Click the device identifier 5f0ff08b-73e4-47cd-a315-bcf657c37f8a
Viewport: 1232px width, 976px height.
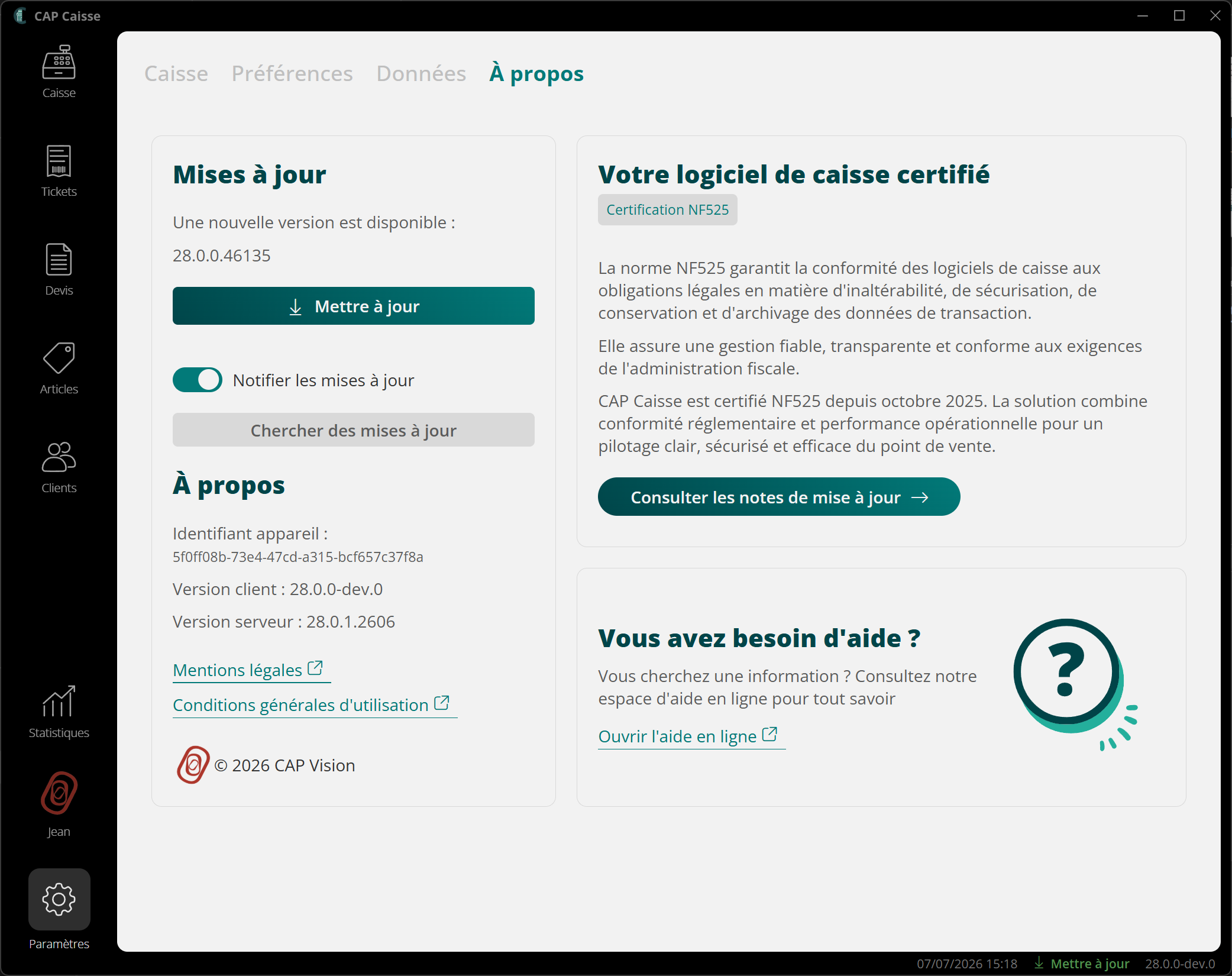298,557
